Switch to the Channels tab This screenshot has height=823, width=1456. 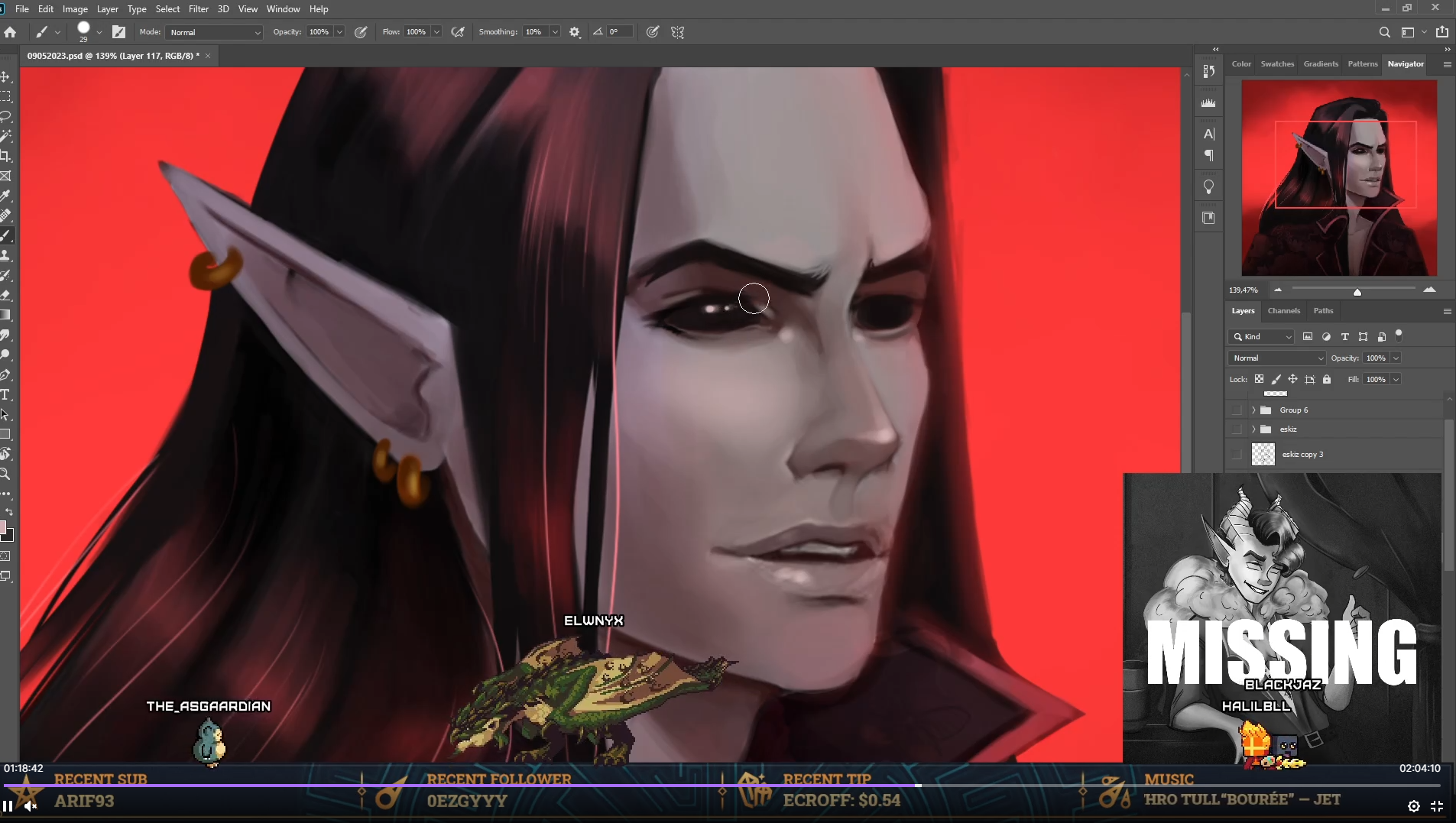(x=1284, y=311)
